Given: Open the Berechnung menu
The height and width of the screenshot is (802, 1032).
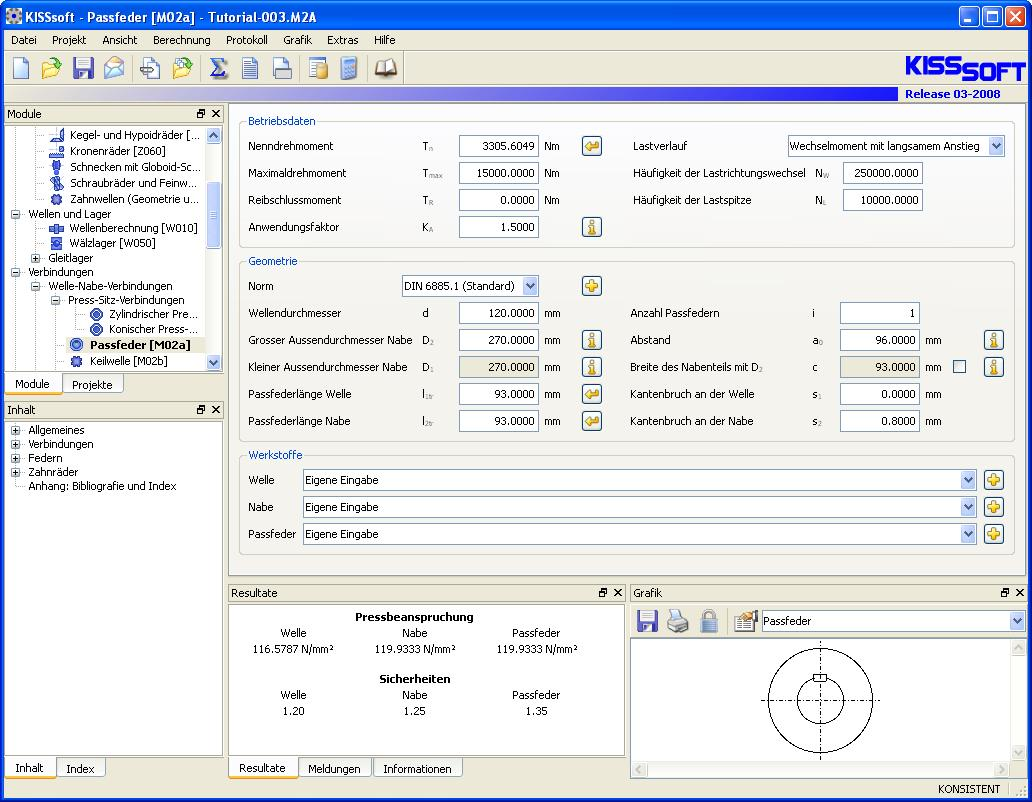Looking at the screenshot, I should pyautogui.click(x=181, y=40).
